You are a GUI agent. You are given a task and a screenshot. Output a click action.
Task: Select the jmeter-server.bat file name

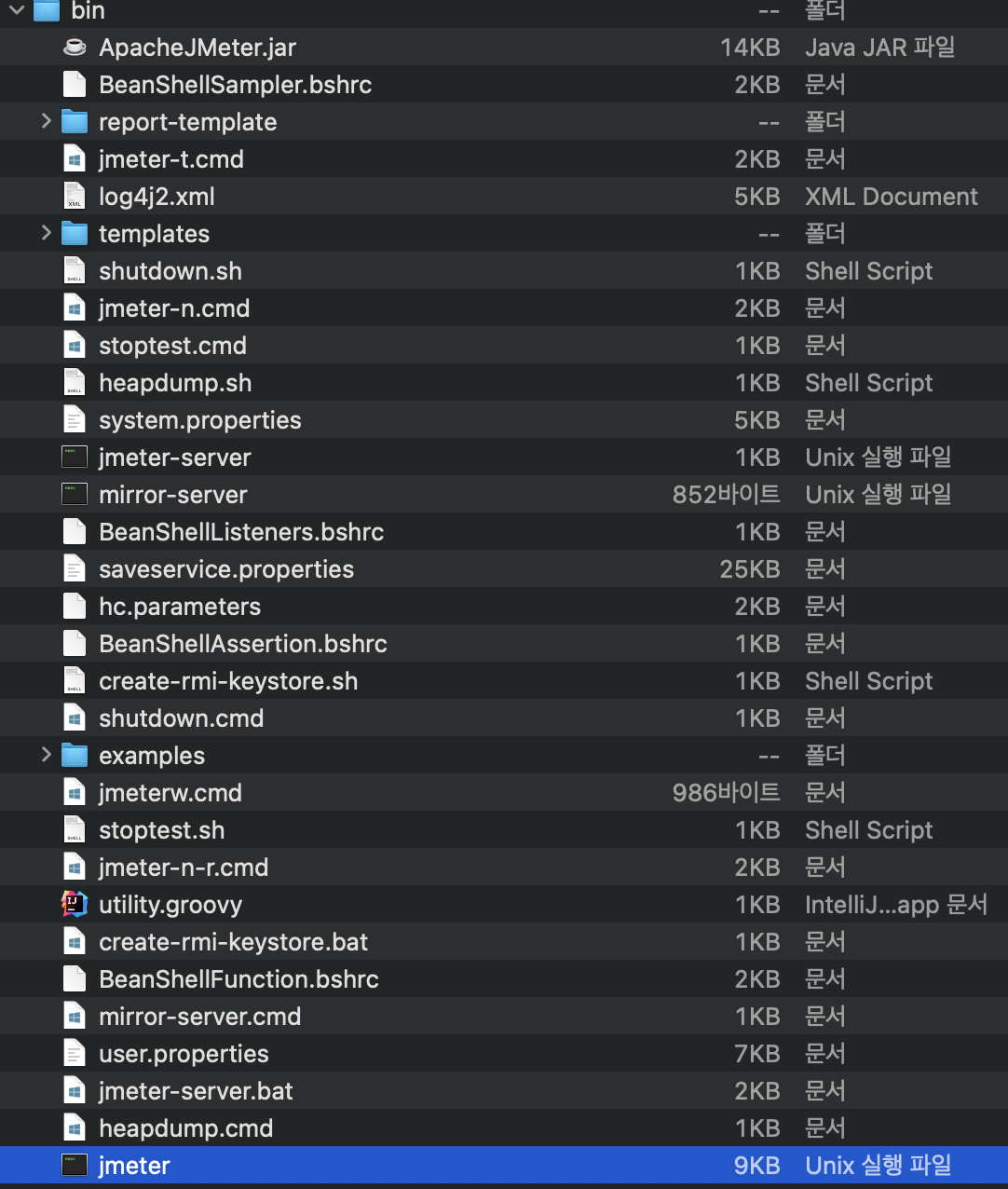tap(197, 1091)
